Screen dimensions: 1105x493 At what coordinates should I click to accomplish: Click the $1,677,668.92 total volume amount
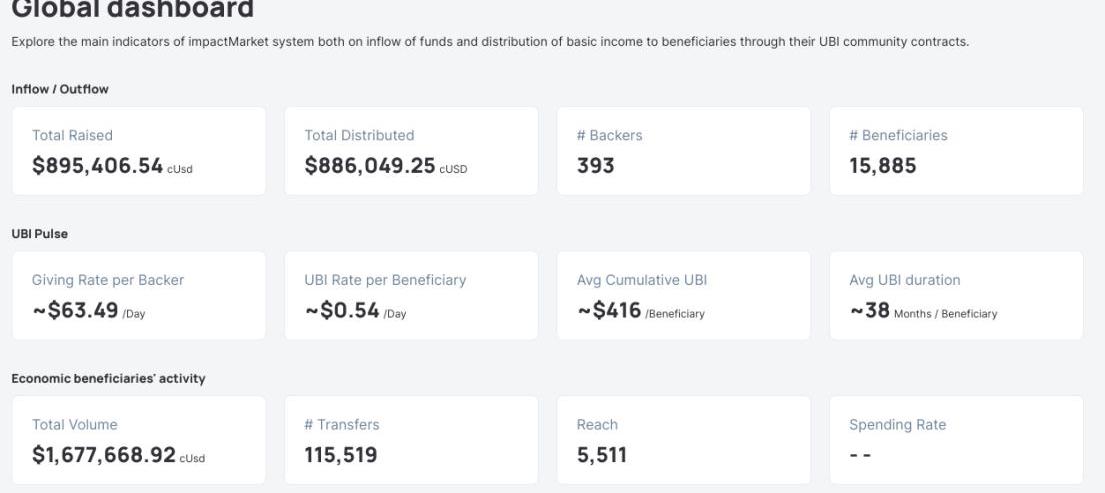104,455
